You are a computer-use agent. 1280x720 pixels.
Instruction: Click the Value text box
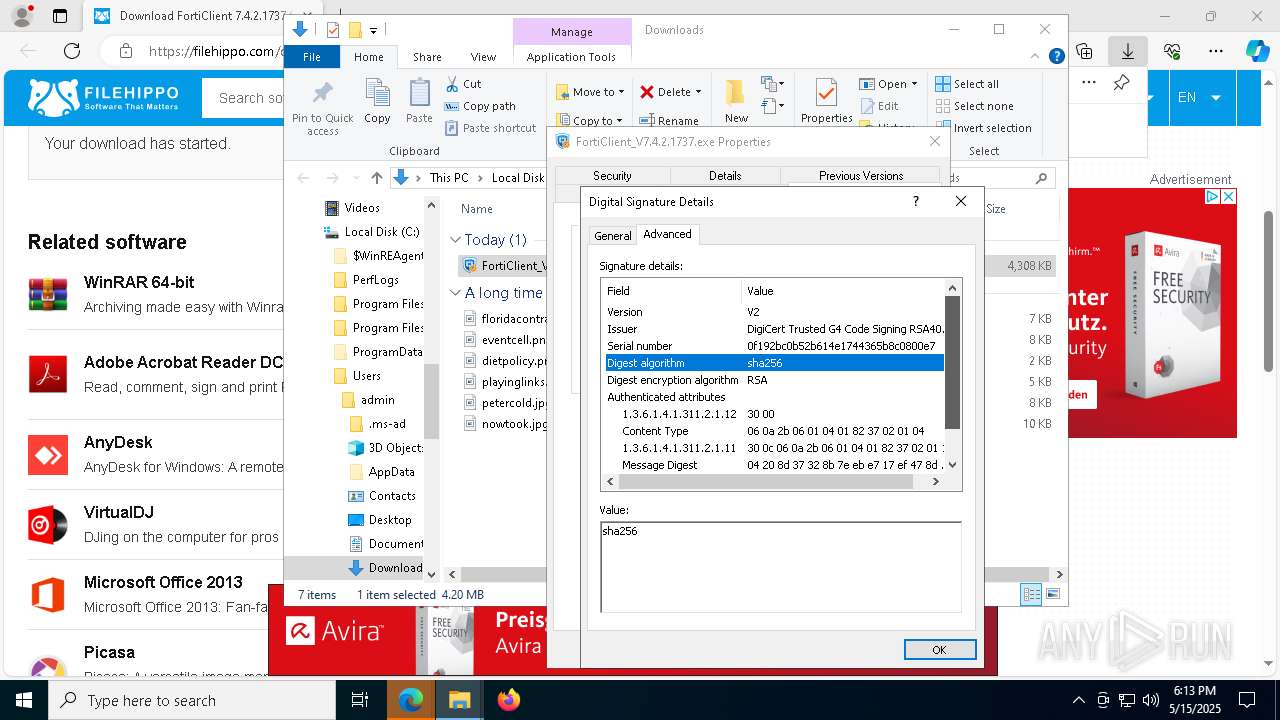[x=780, y=566]
